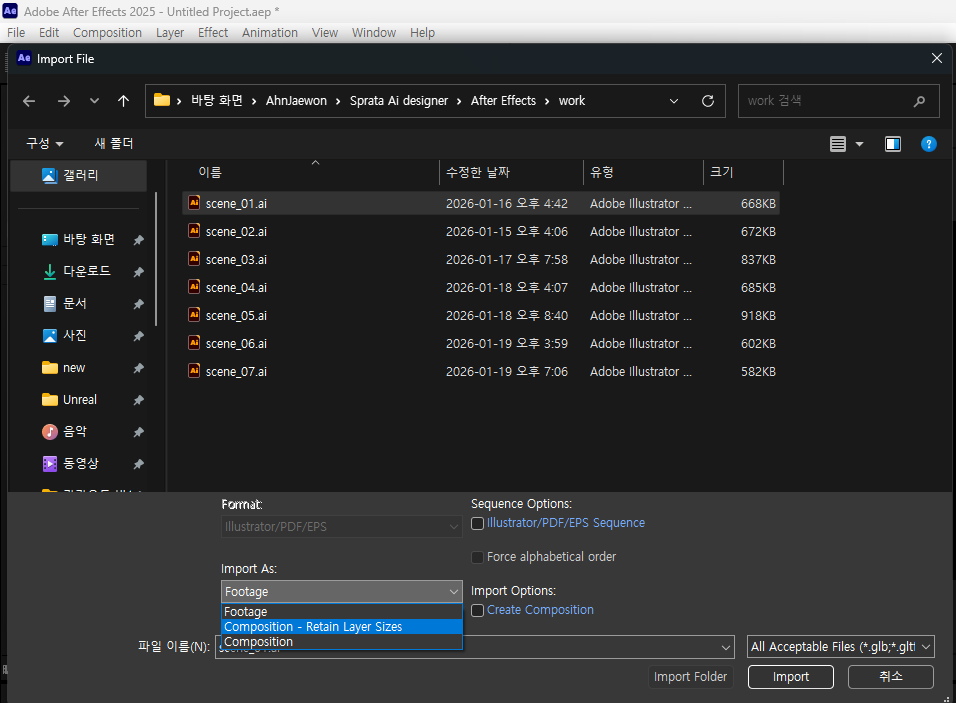This screenshot has width=956, height=703.
Task: Select scene_04.ai file
Action: pos(480,288)
